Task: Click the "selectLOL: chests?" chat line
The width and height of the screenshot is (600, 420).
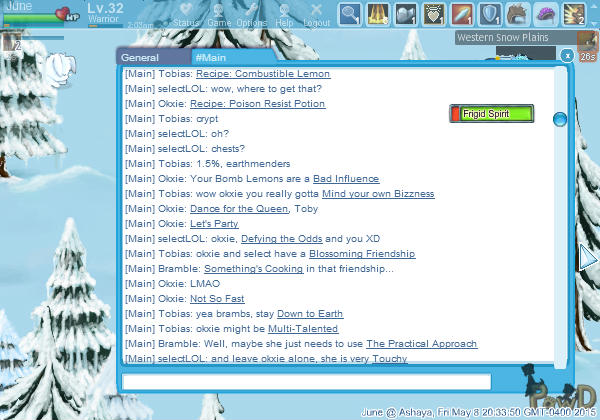Action: (185, 149)
